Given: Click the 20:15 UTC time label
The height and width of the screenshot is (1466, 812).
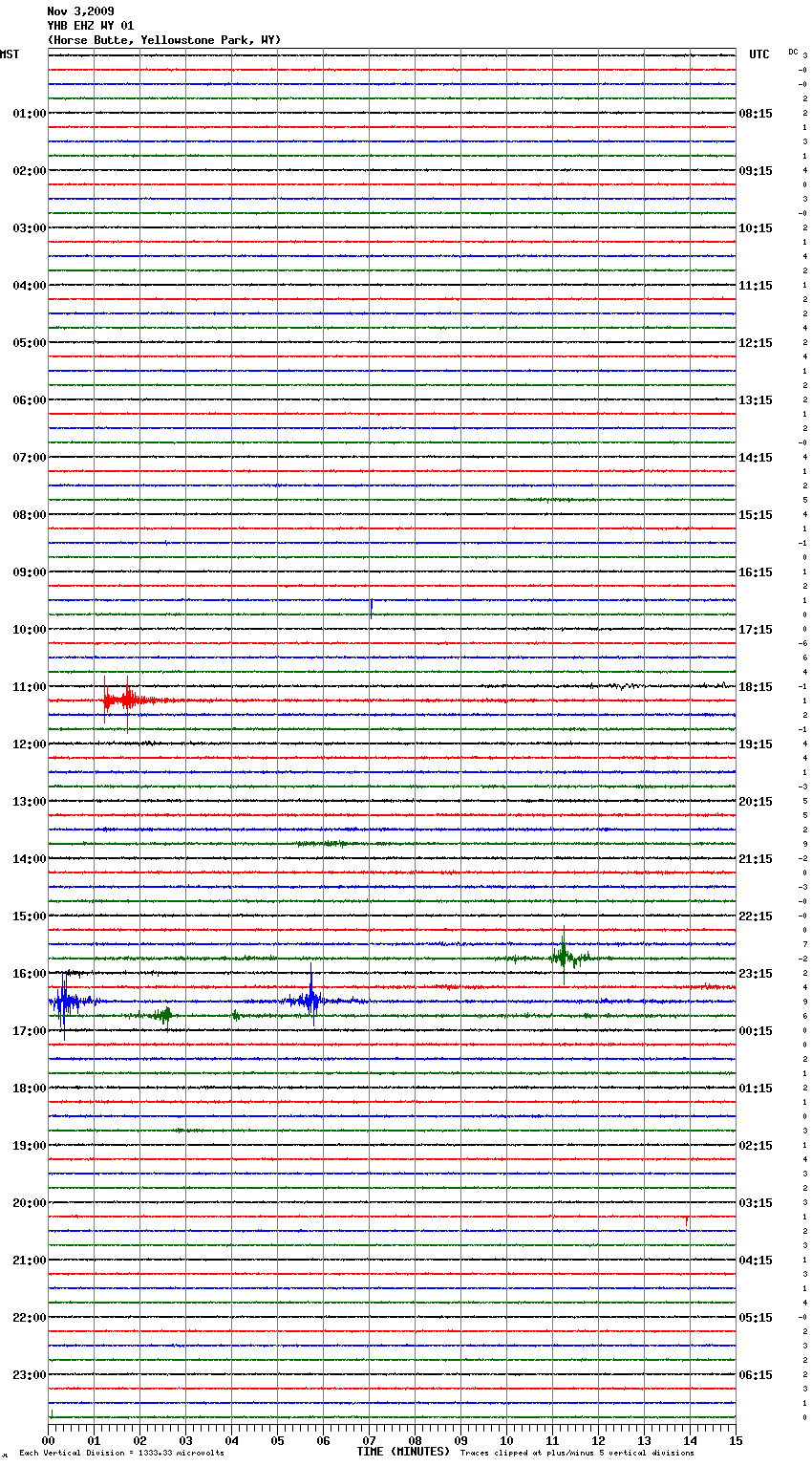Looking at the screenshot, I should coord(756,802).
